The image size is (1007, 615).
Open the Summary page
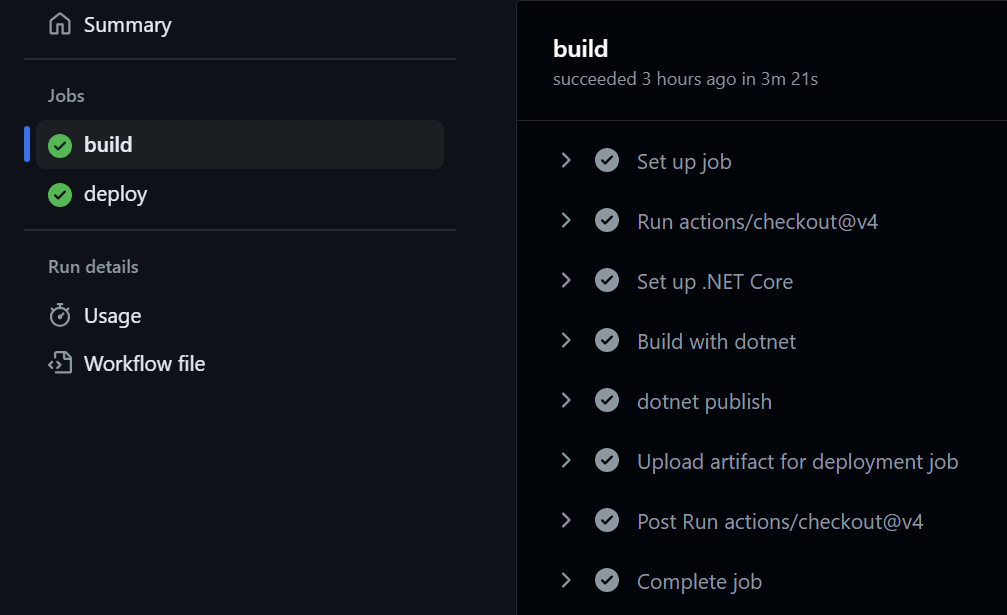pos(126,24)
